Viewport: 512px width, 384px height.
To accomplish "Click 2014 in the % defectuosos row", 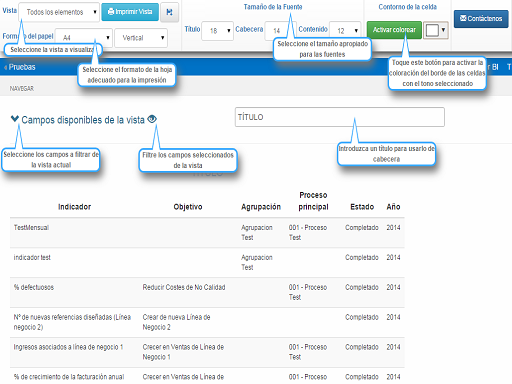I will [x=393, y=287].
